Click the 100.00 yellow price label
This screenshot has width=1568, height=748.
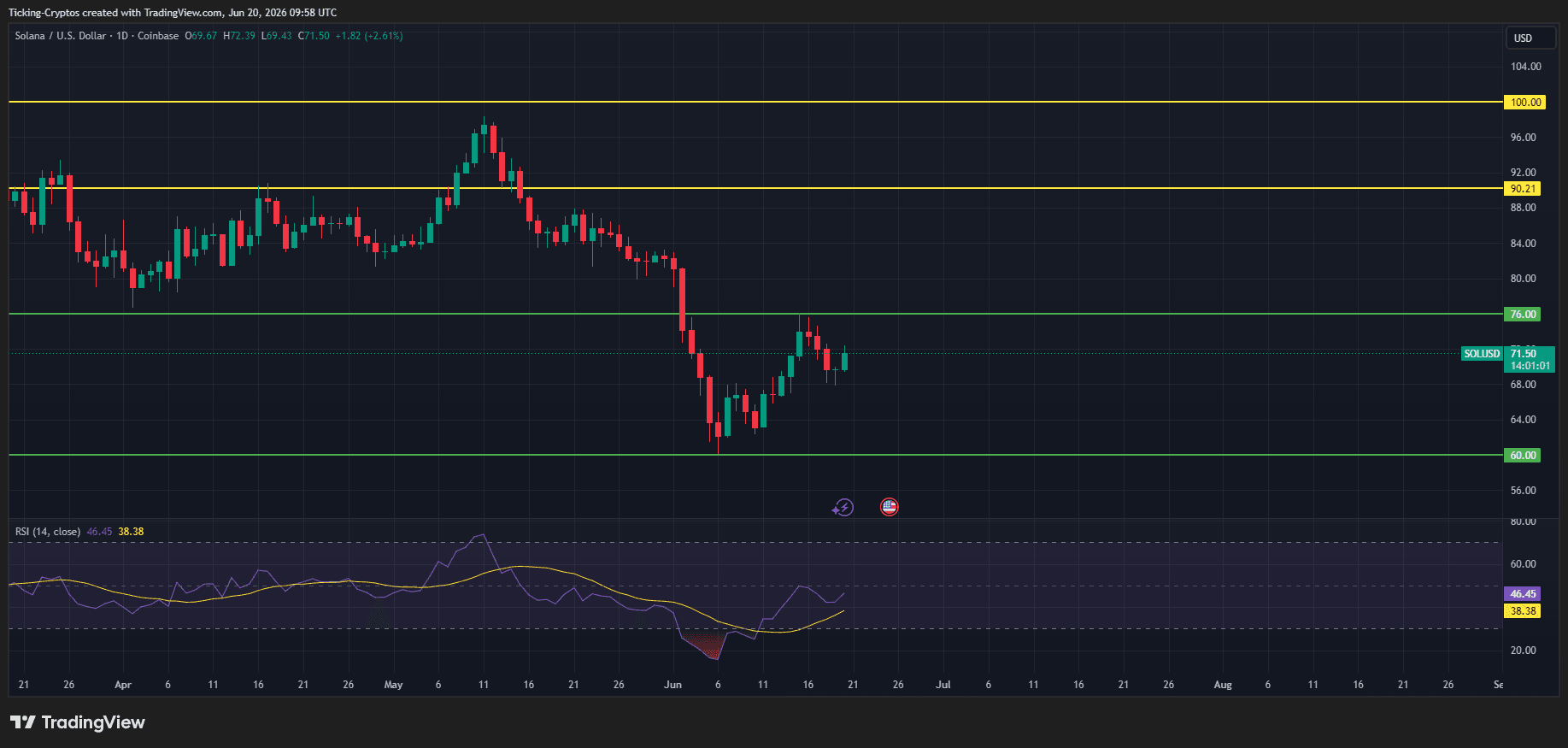click(1525, 103)
